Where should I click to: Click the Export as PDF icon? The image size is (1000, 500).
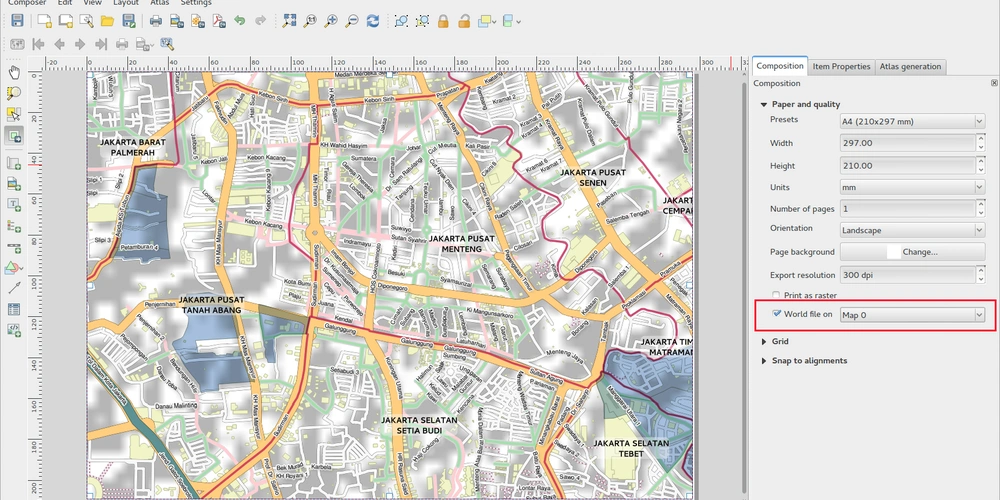point(219,21)
